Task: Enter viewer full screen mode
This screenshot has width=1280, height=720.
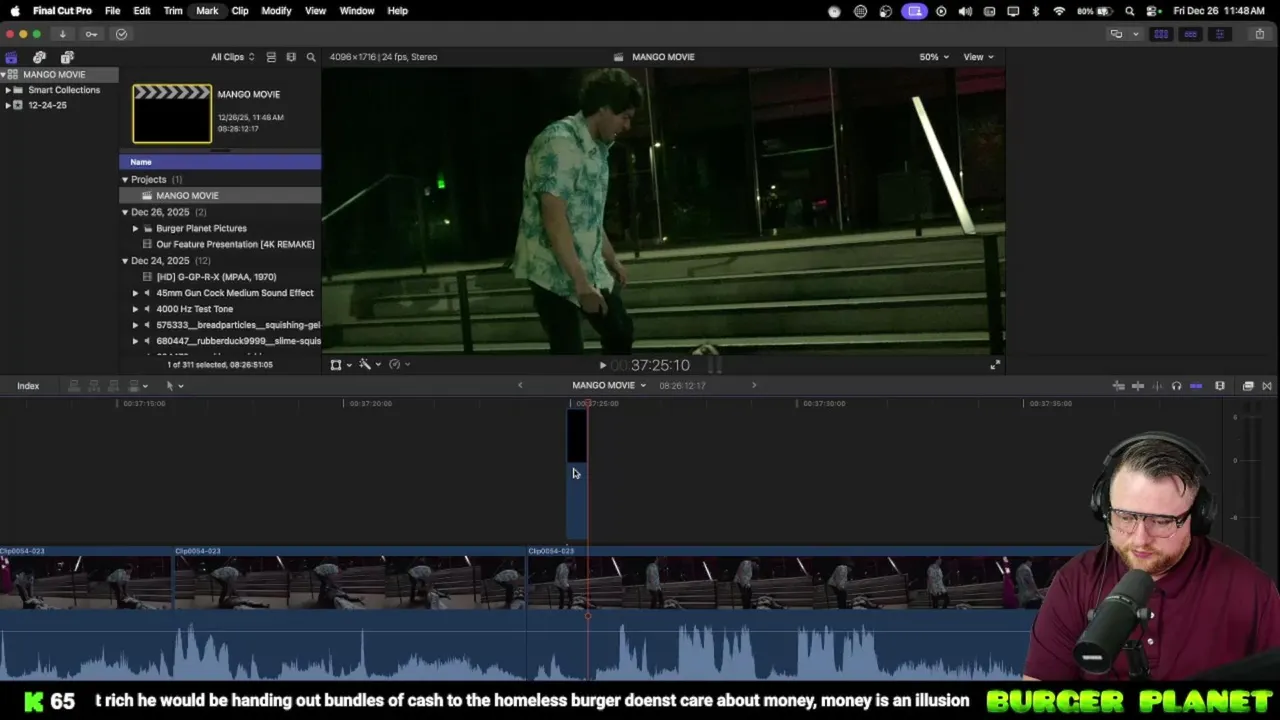Action: tap(995, 365)
